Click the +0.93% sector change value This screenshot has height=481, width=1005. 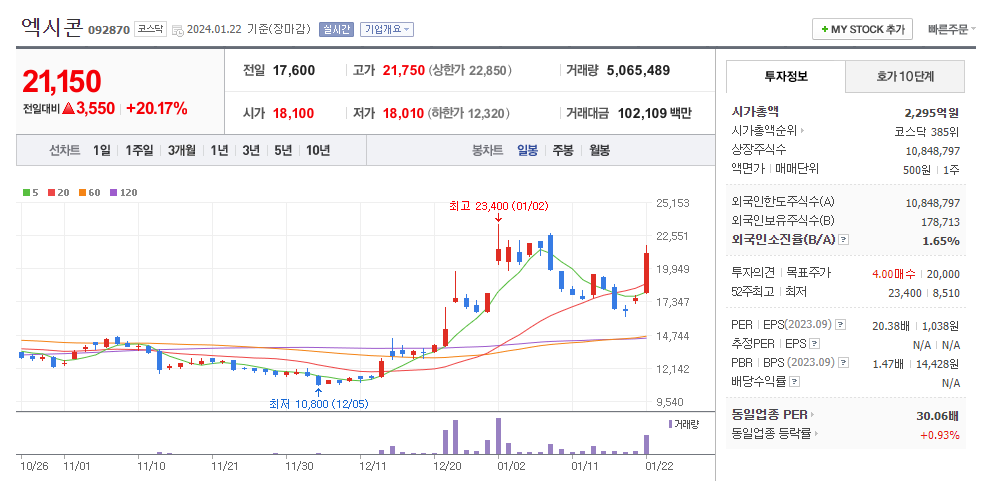click(x=940, y=435)
